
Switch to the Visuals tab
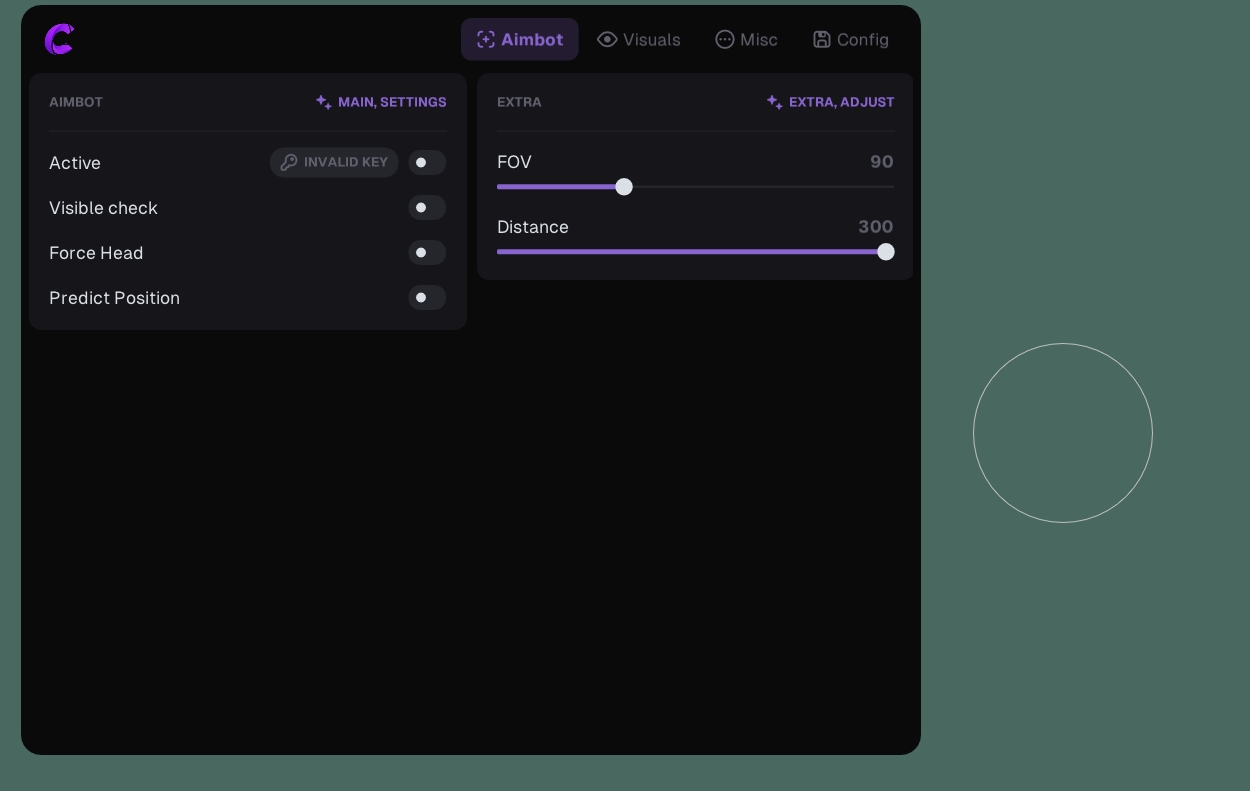click(x=639, y=39)
